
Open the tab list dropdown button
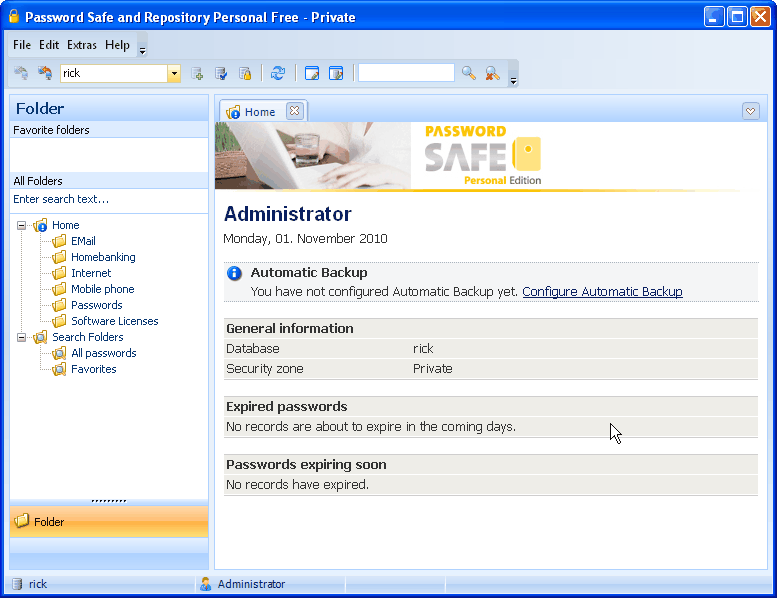coord(751,111)
